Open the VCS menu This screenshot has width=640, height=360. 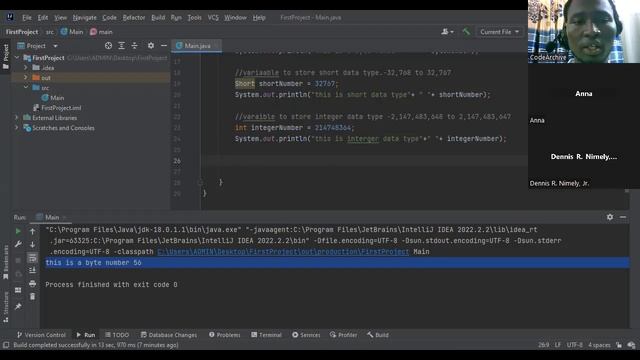pyautogui.click(x=213, y=18)
